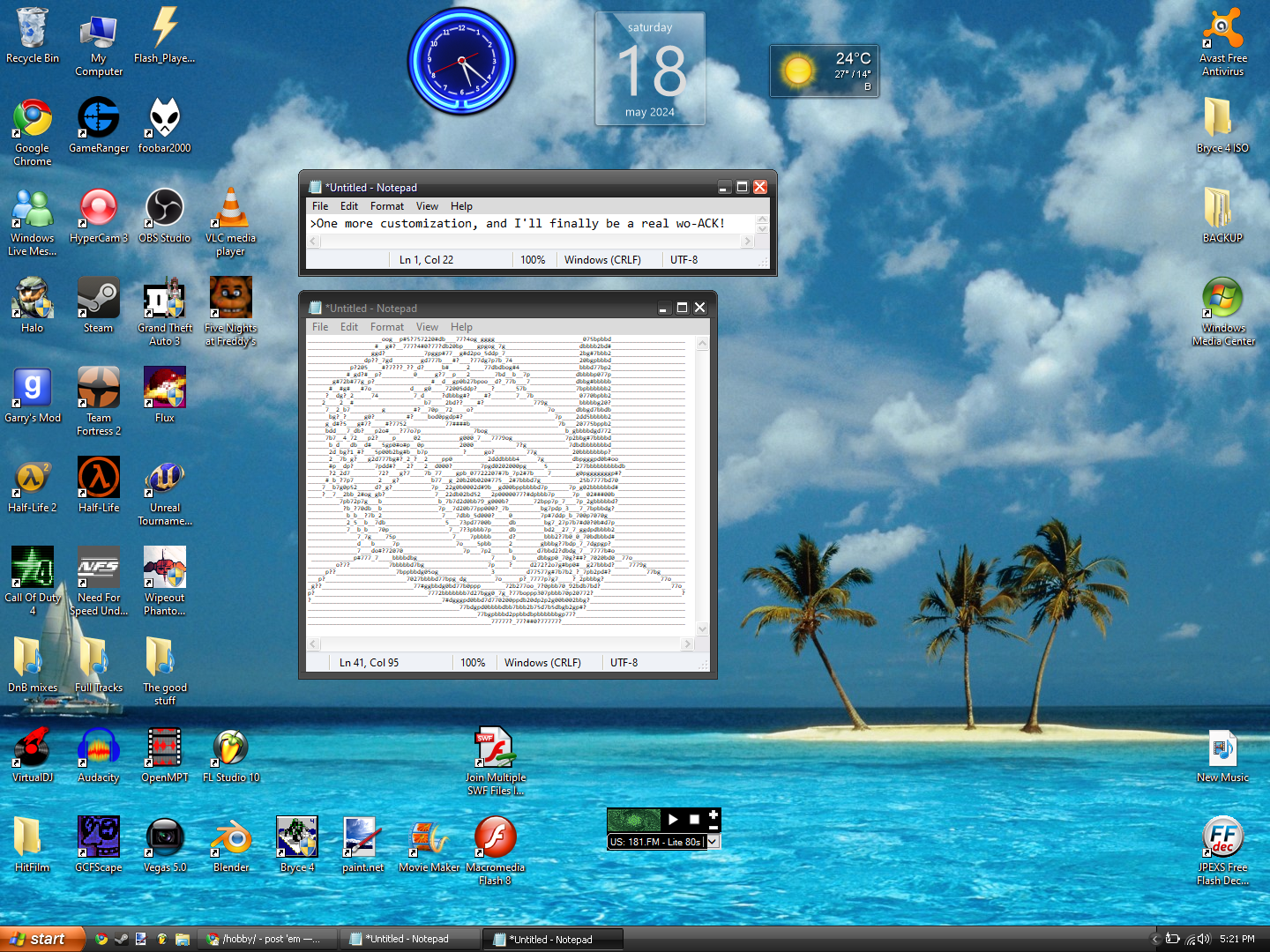Switch to the /hobby/ Chrome taskbar button

(265, 939)
